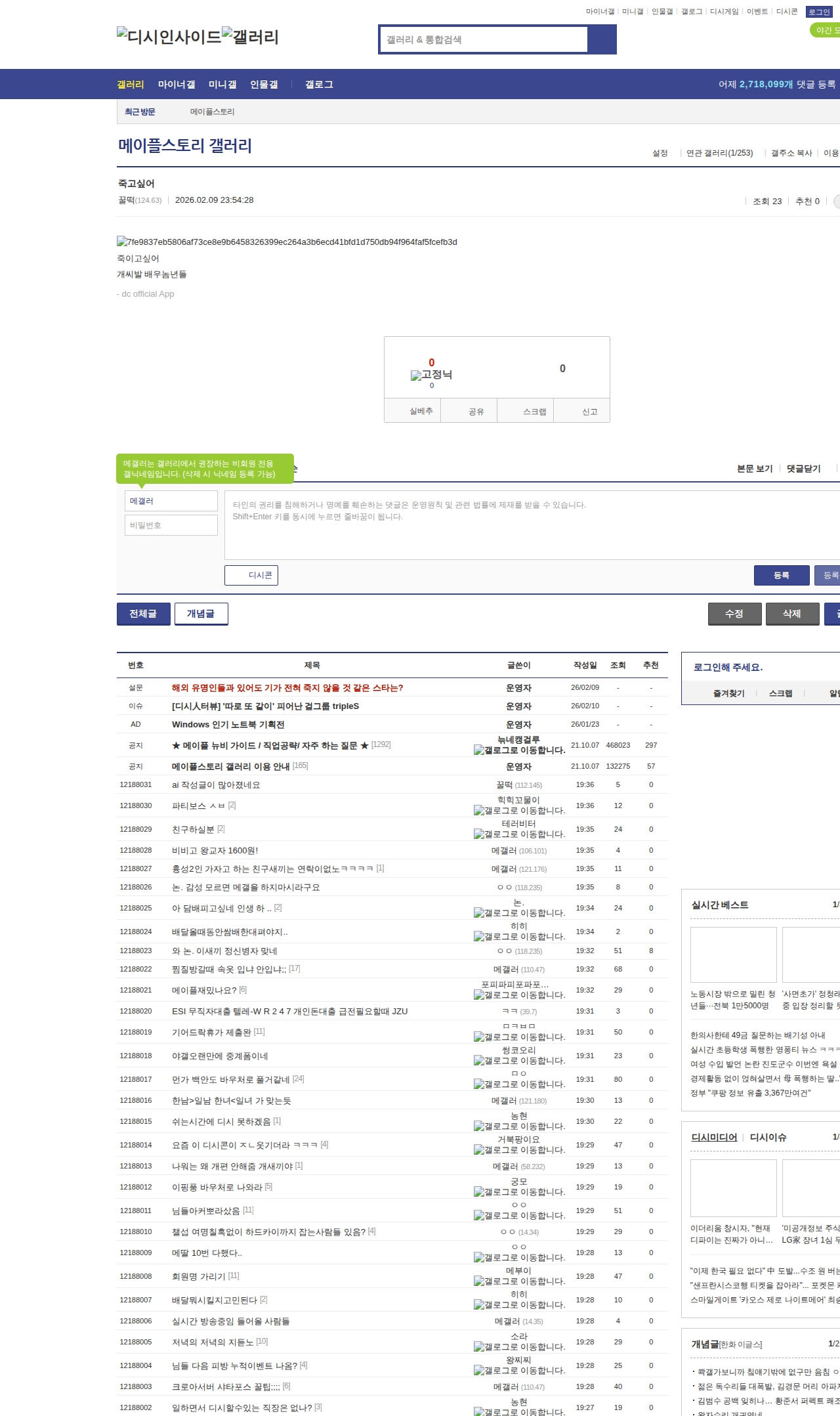Click the search button beside the search box
The width and height of the screenshot is (840, 1416).
(602, 39)
